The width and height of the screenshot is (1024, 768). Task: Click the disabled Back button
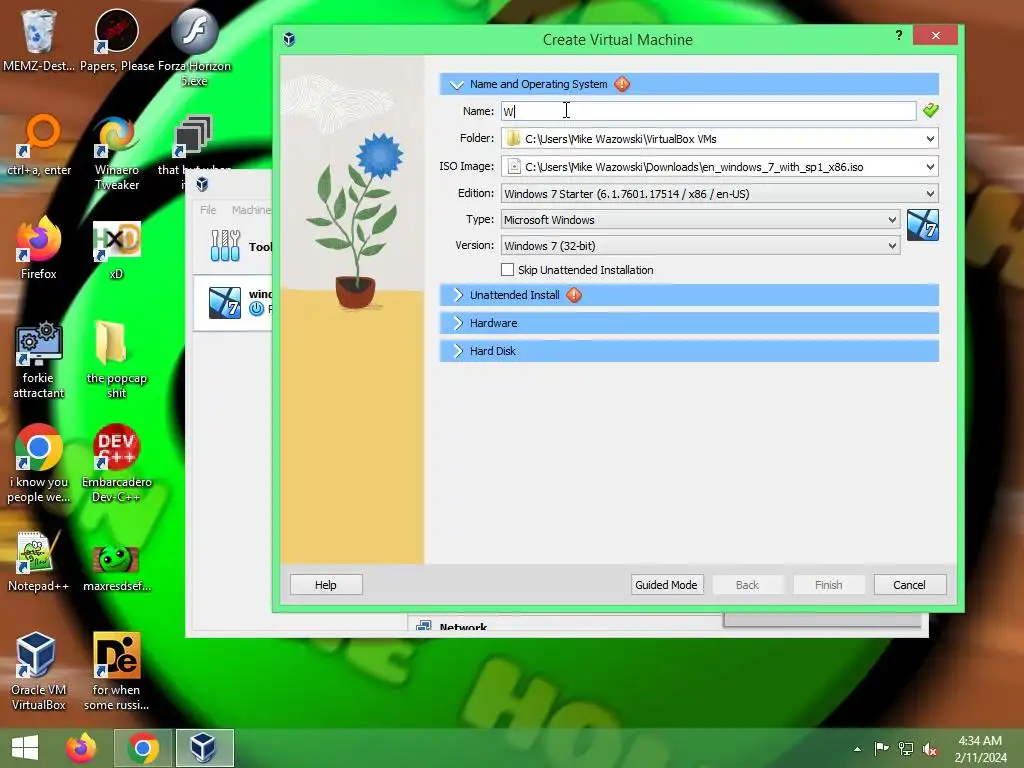pos(747,584)
